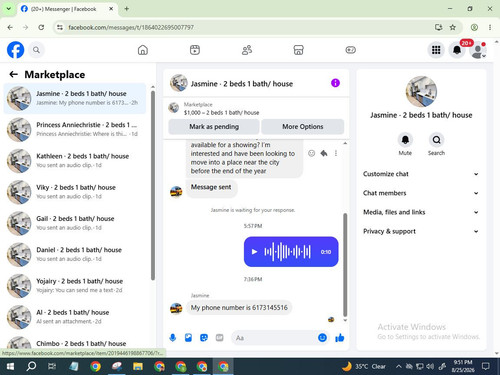Screen dimensions: 500x375
Task: Bookmark page with the star icon
Action: 452,27
